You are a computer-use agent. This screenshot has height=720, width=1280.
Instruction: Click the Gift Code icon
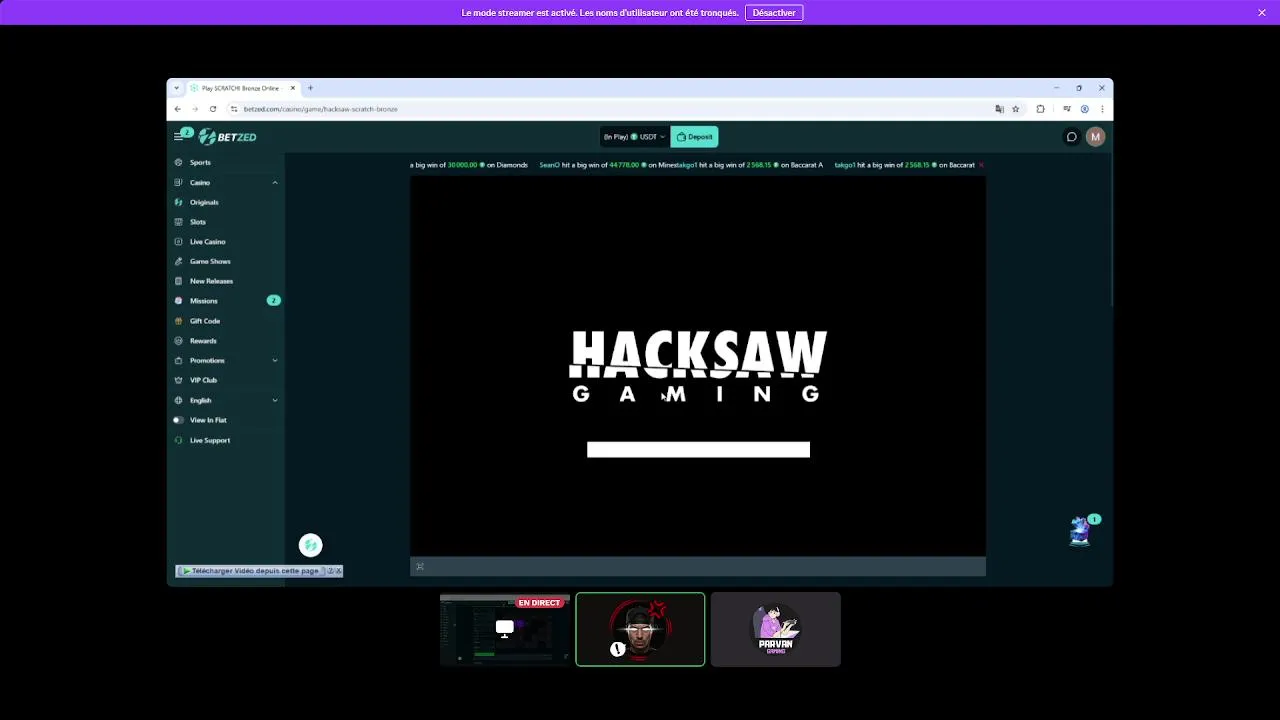coord(178,321)
